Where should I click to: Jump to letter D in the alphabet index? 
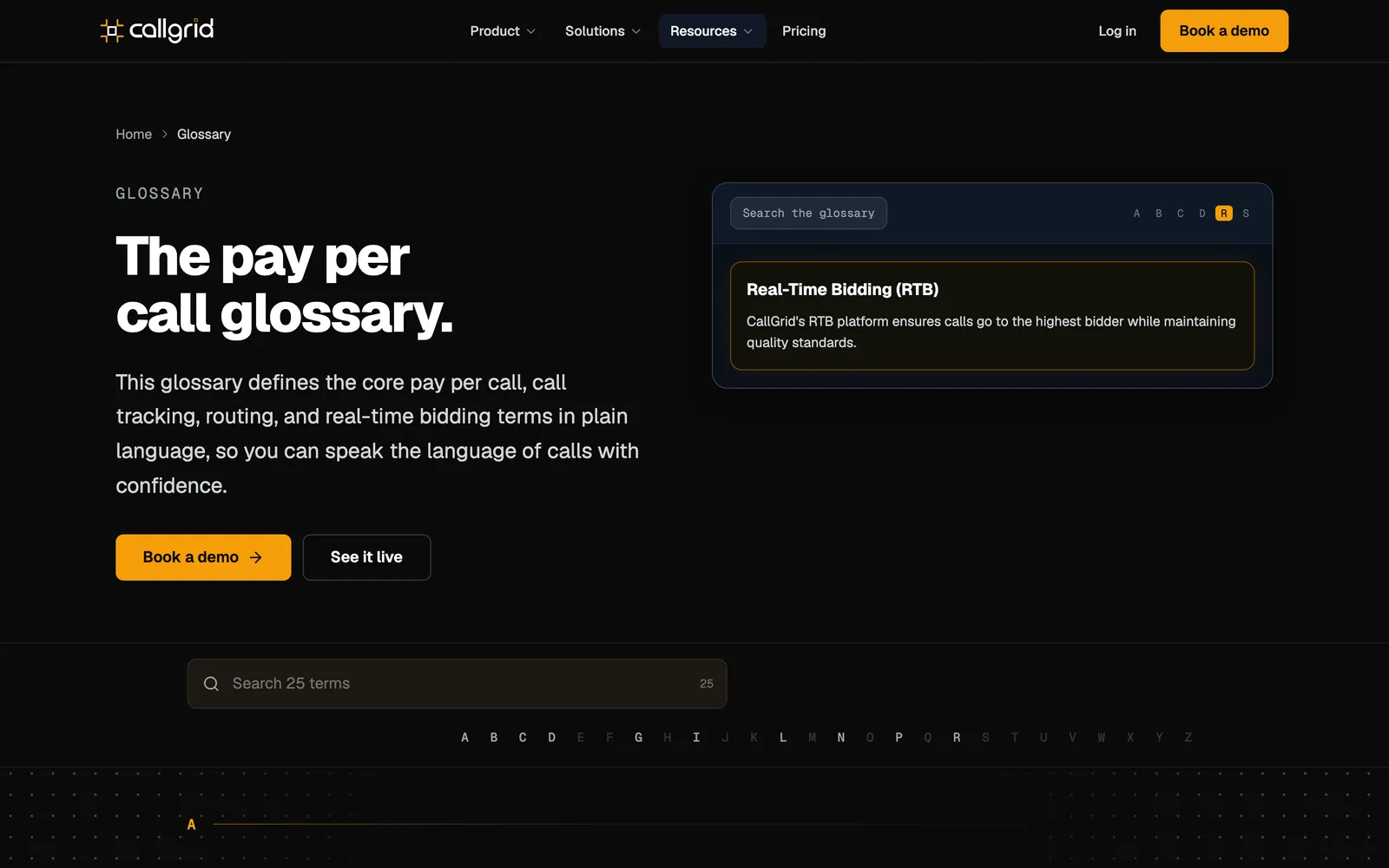pos(551,738)
